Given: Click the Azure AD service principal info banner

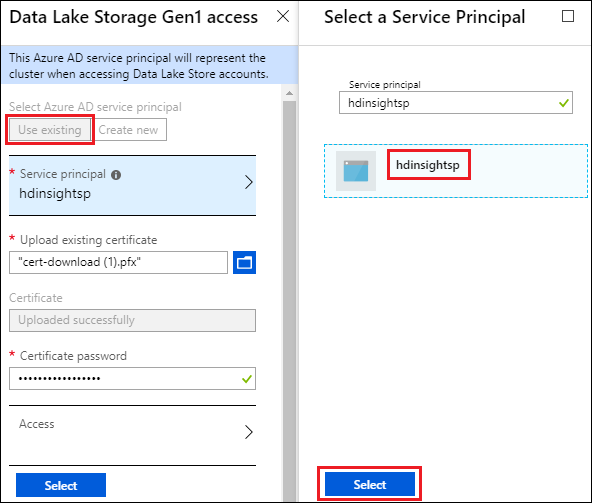Looking at the screenshot, I should pos(150,65).
